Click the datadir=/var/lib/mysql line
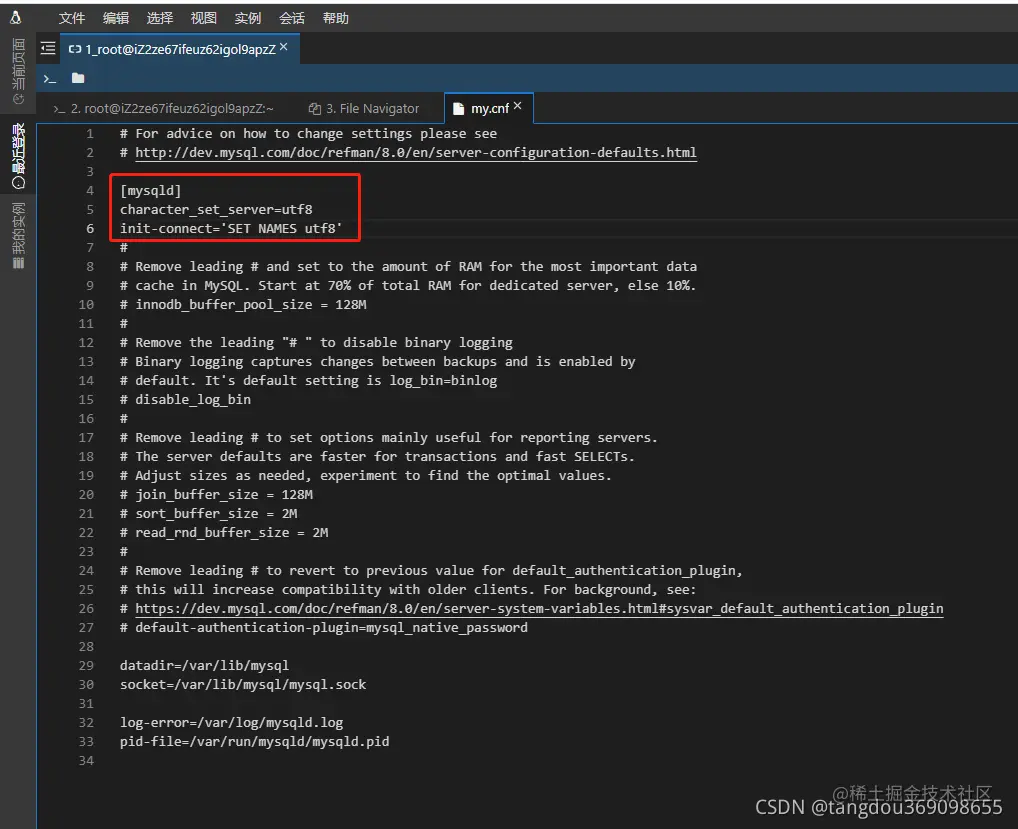1018x829 pixels. [205, 665]
